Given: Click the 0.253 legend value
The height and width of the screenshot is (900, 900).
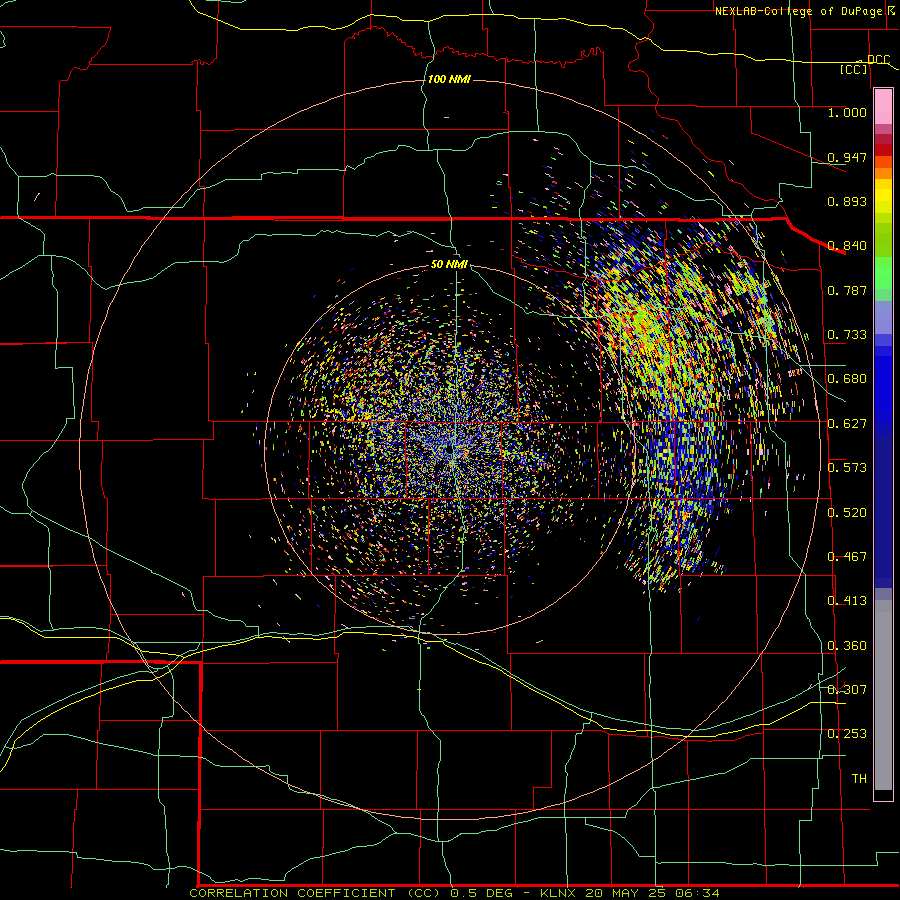Looking at the screenshot, I should click(847, 734).
